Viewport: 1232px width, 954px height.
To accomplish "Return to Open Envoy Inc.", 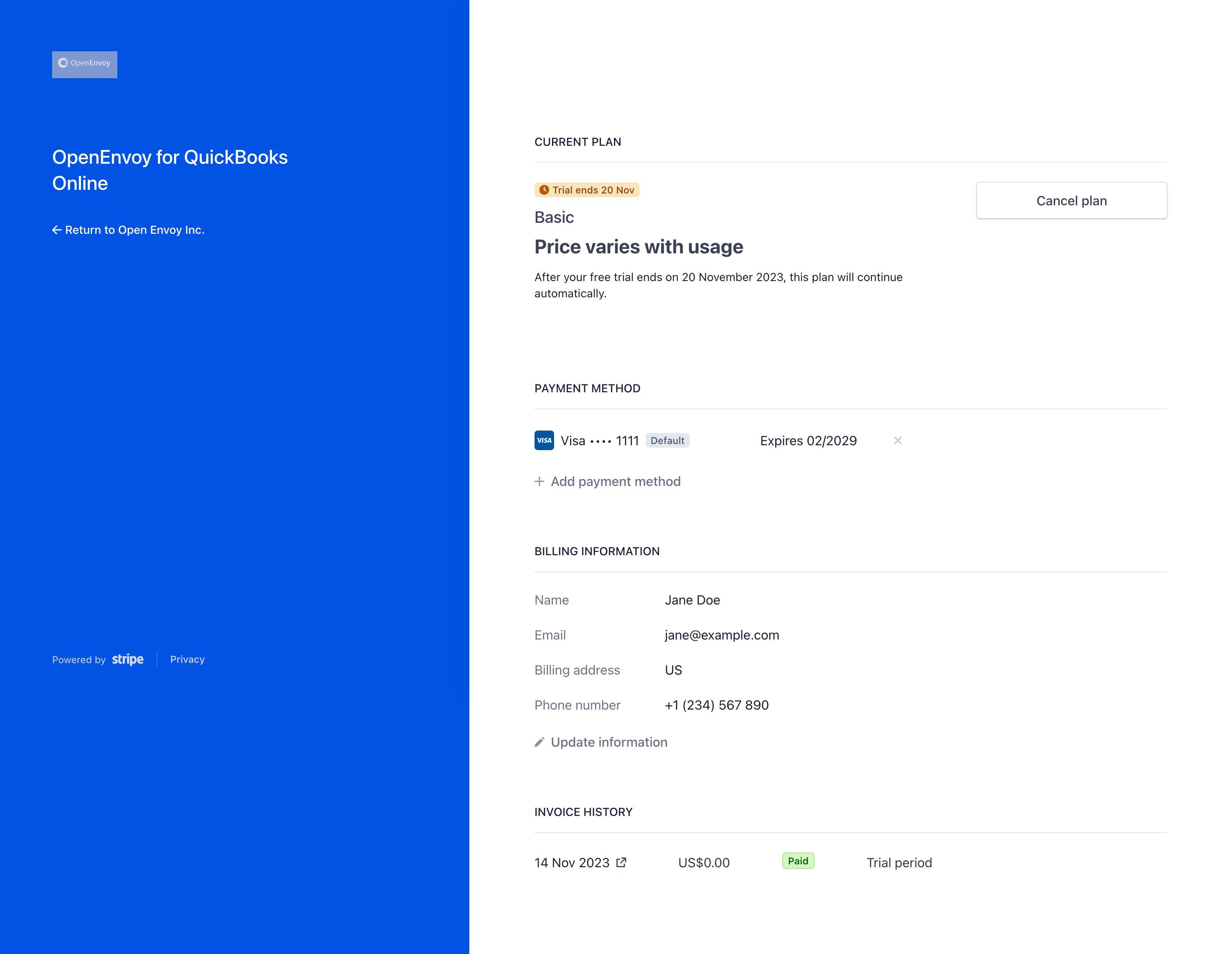I will 134,230.
